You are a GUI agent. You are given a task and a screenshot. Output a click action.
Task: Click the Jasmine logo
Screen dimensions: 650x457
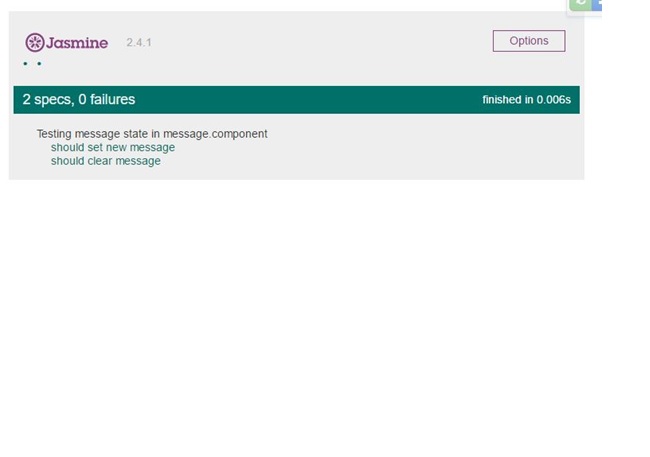[67, 42]
